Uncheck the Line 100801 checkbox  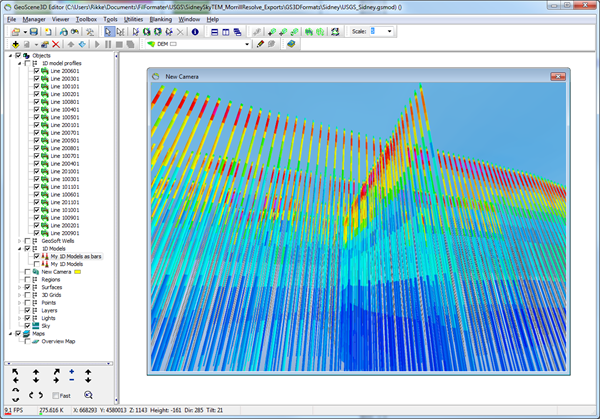click(36, 102)
